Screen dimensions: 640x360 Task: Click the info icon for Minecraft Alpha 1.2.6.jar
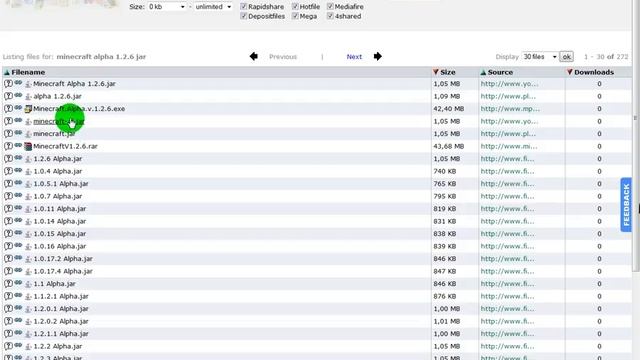(8, 84)
